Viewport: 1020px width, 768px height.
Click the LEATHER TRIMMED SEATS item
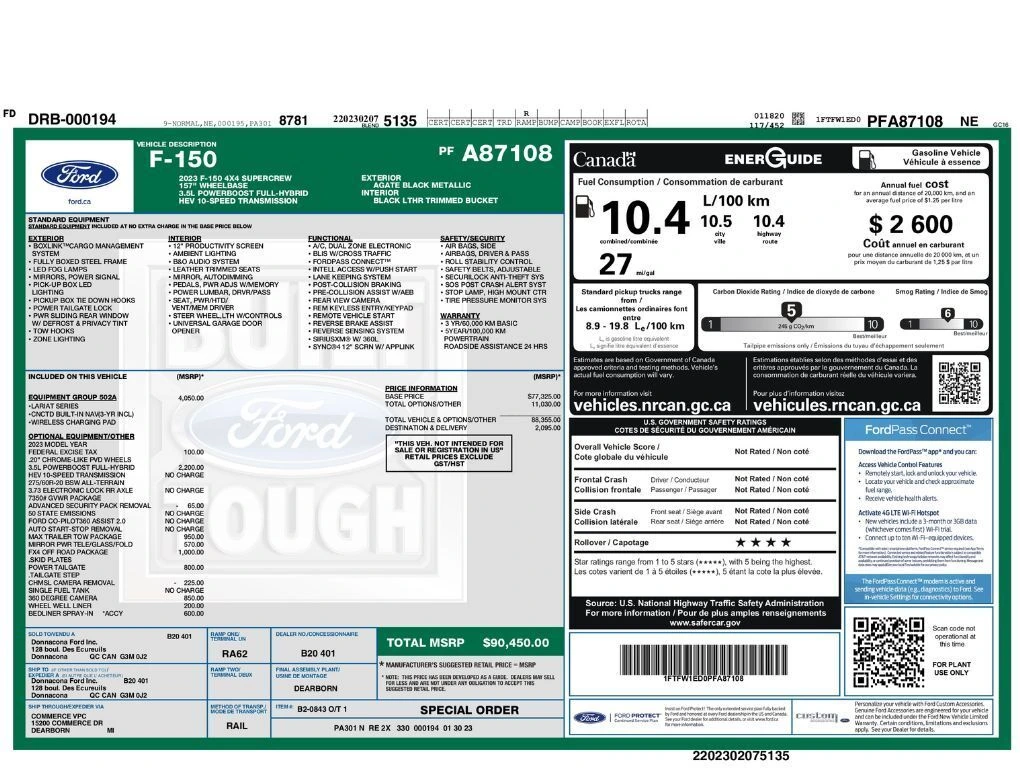click(x=214, y=269)
